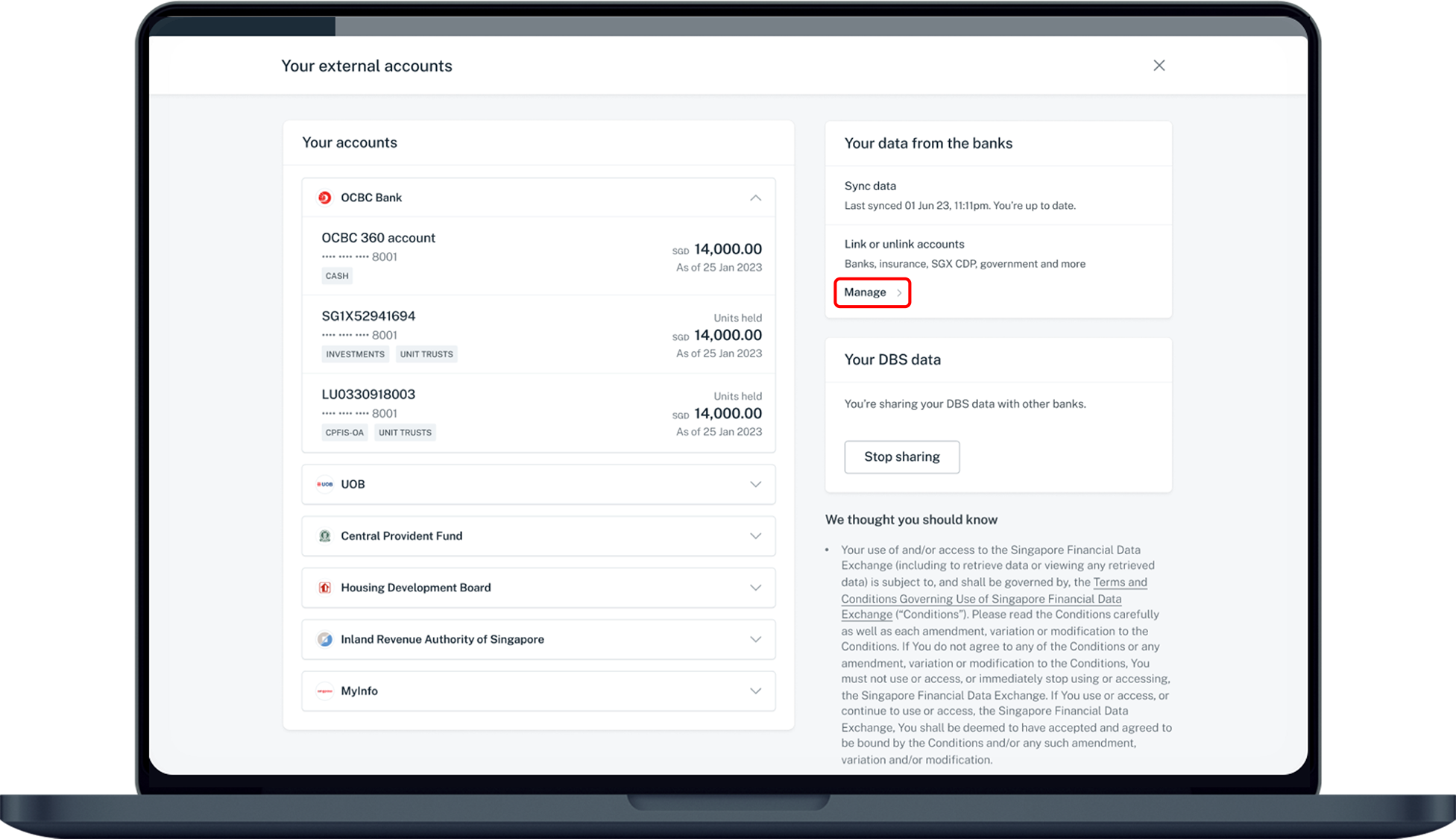Click the MyInfo logo icon

(324, 691)
